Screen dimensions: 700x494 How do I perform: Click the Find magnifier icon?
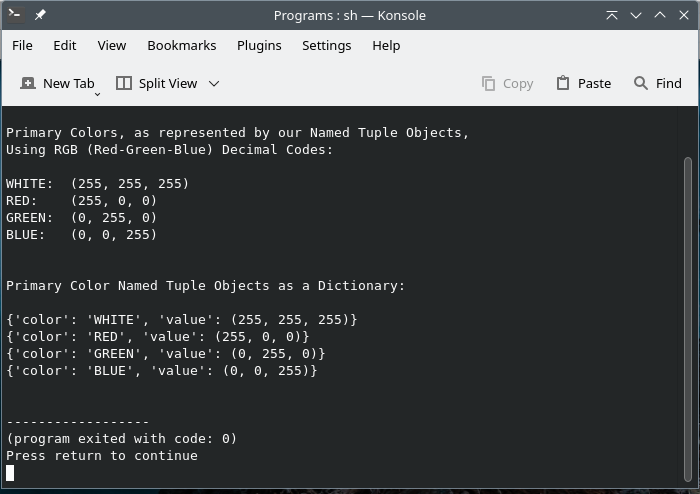[641, 83]
